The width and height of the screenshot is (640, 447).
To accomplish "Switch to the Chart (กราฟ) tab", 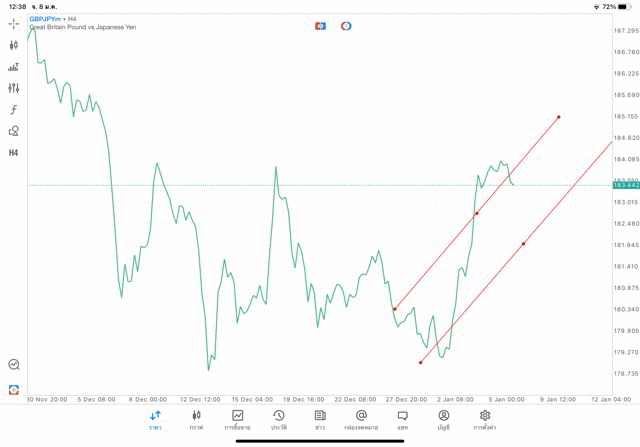I will click(x=196, y=419).
